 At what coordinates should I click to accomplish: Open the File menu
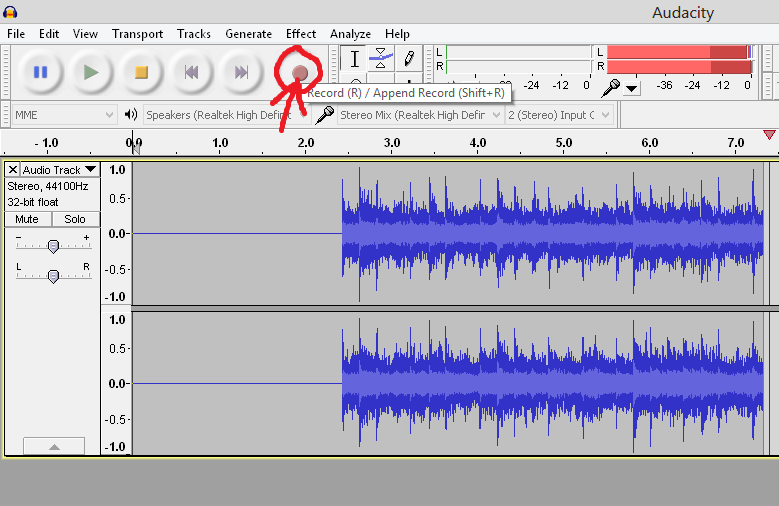pyautogui.click(x=16, y=34)
